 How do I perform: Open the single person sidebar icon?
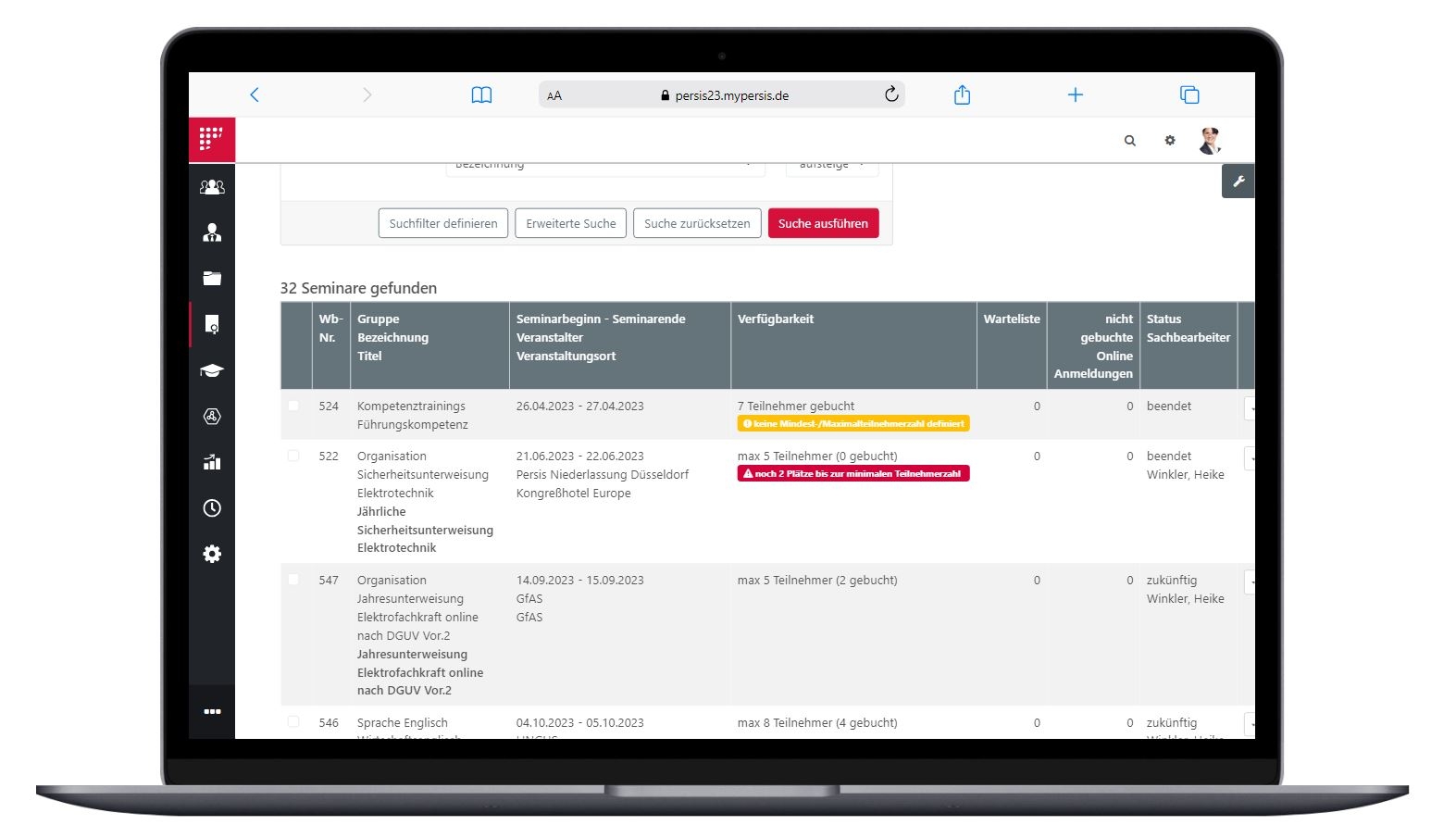[x=212, y=232]
